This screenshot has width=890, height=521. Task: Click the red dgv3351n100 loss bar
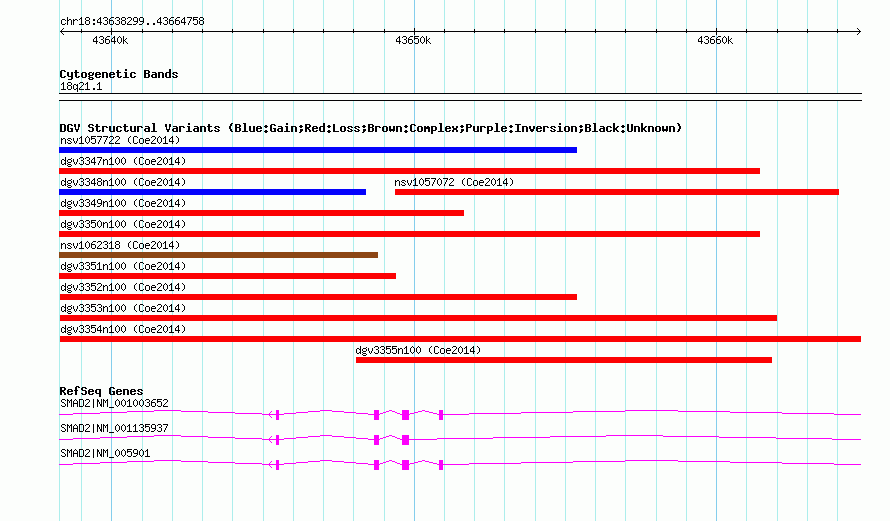(227, 276)
